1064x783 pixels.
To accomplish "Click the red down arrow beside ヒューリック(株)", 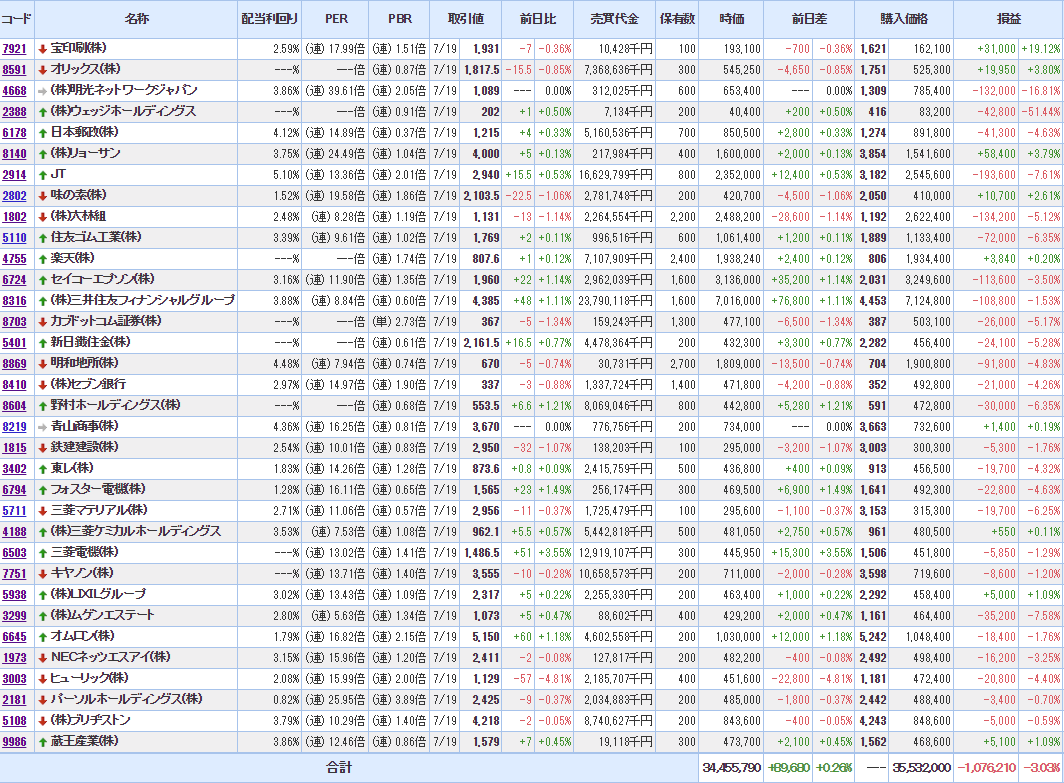I will coord(42,679).
